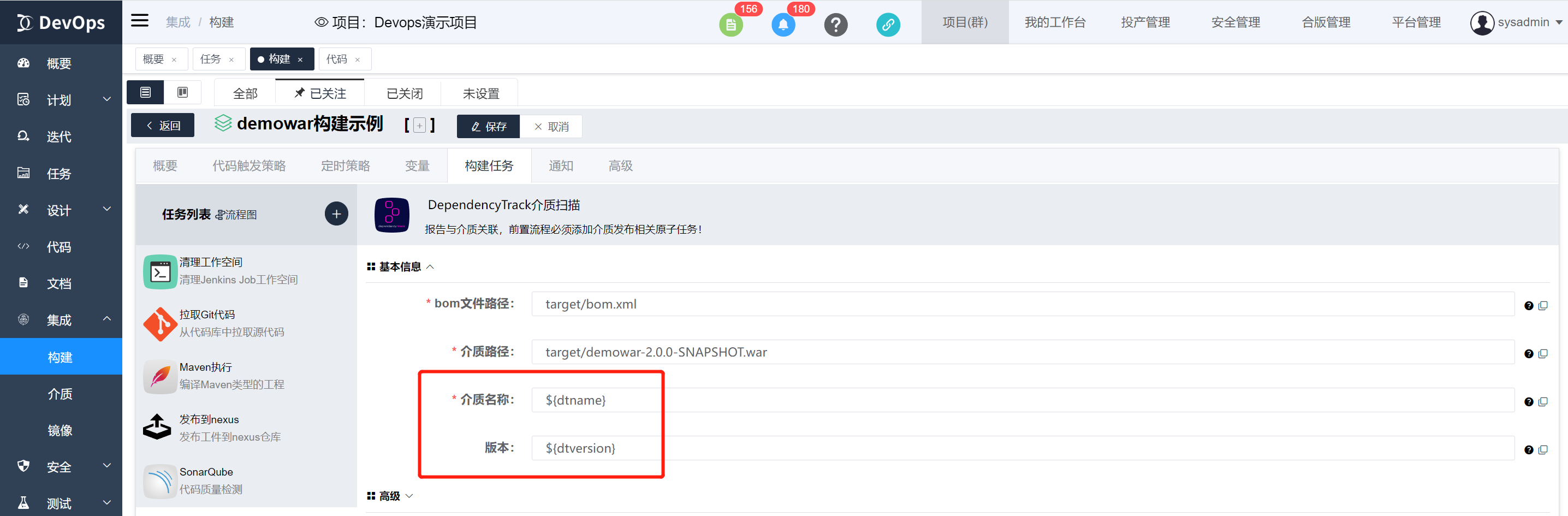
Task: Copy the bom文件路径 field value
Action: pos(1543,305)
